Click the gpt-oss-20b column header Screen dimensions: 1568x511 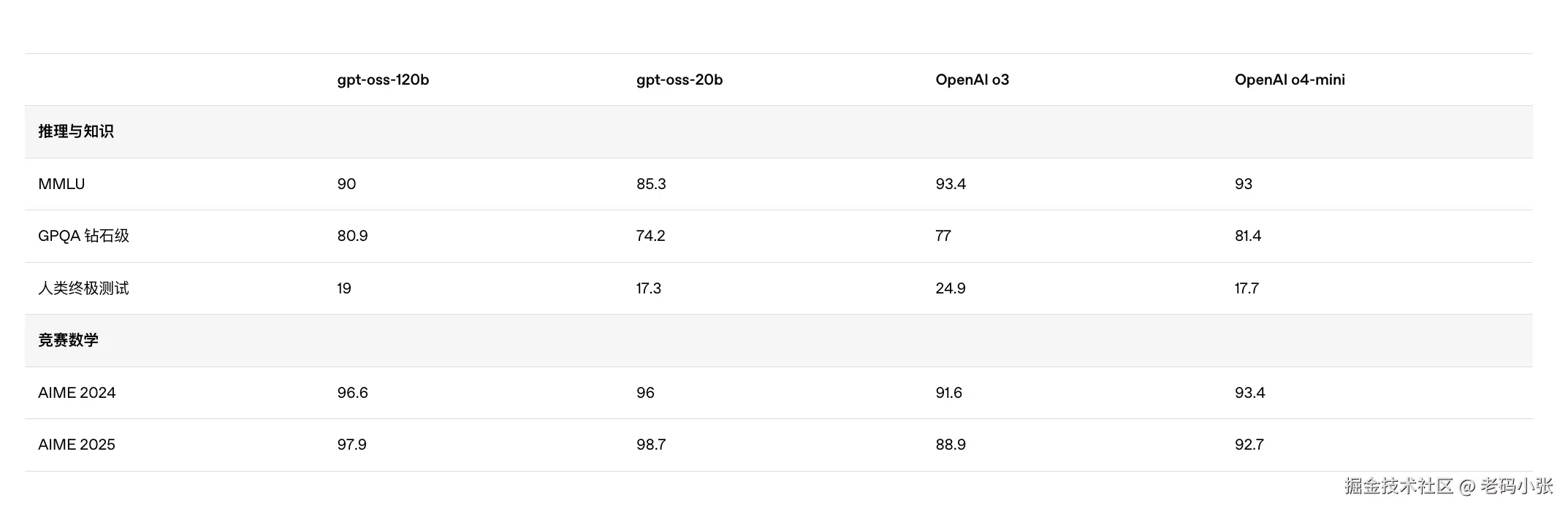pos(679,80)
